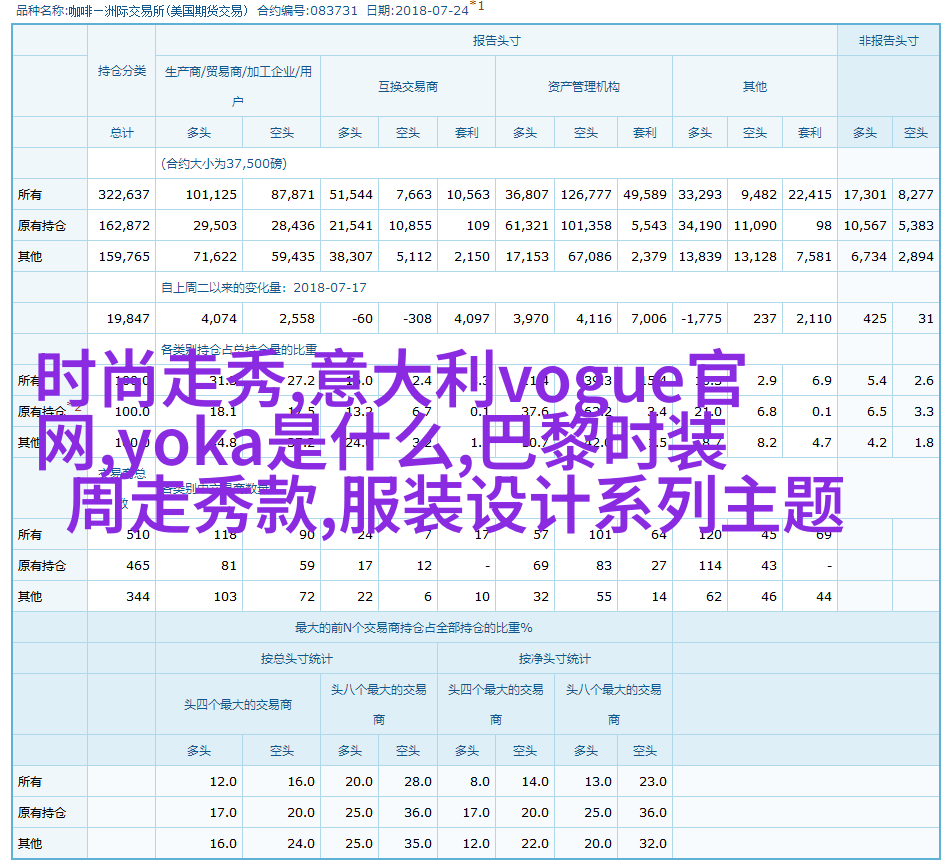Click the change value 4,074

click(x=219, y=318)
